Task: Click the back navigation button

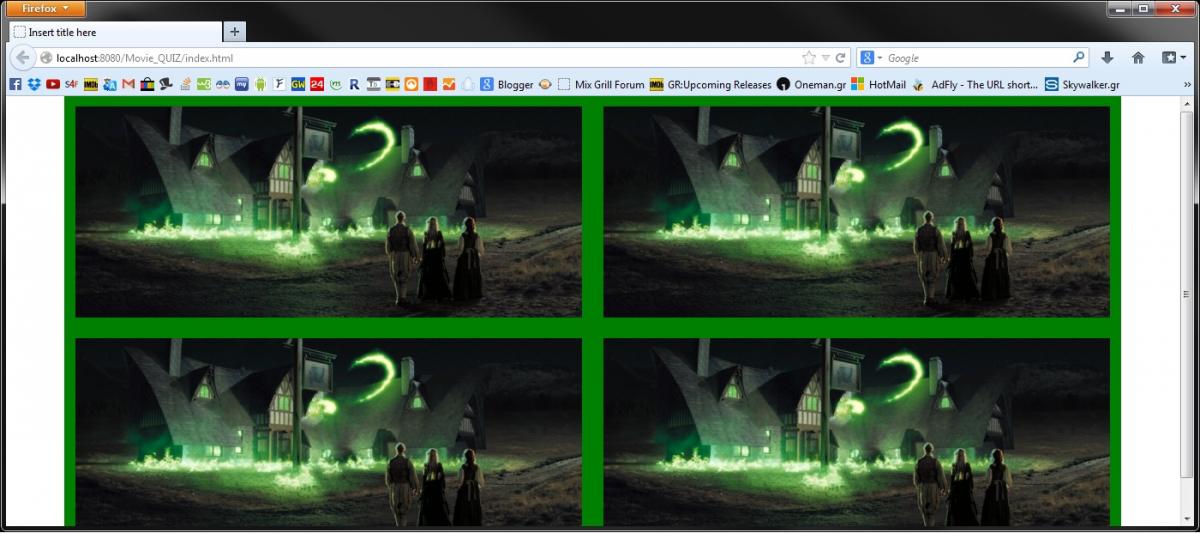Action: (x=22, y=58)
